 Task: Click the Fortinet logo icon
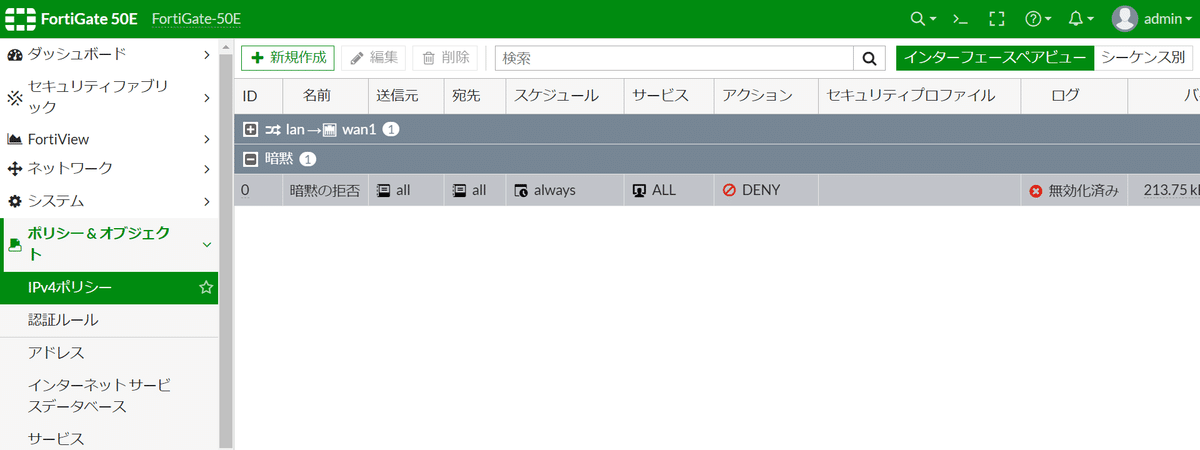[20, 19]
